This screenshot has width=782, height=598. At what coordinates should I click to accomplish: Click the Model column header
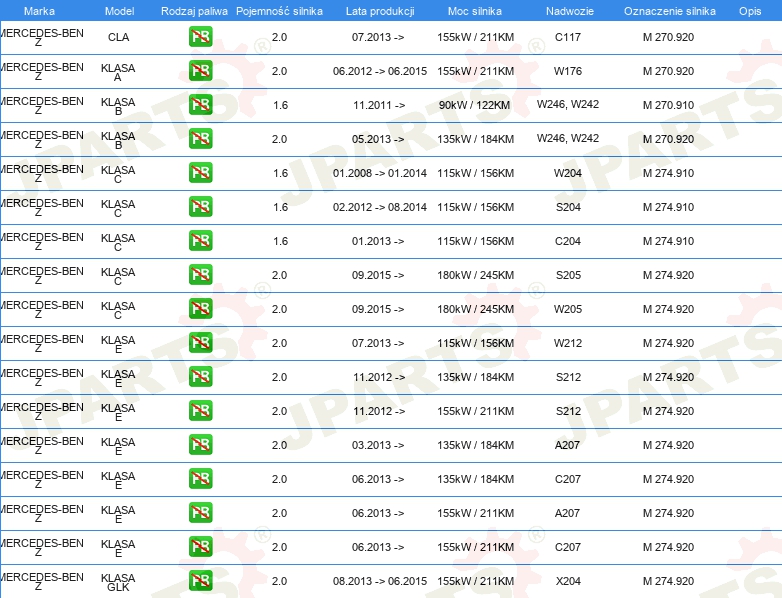click(119, 11)
